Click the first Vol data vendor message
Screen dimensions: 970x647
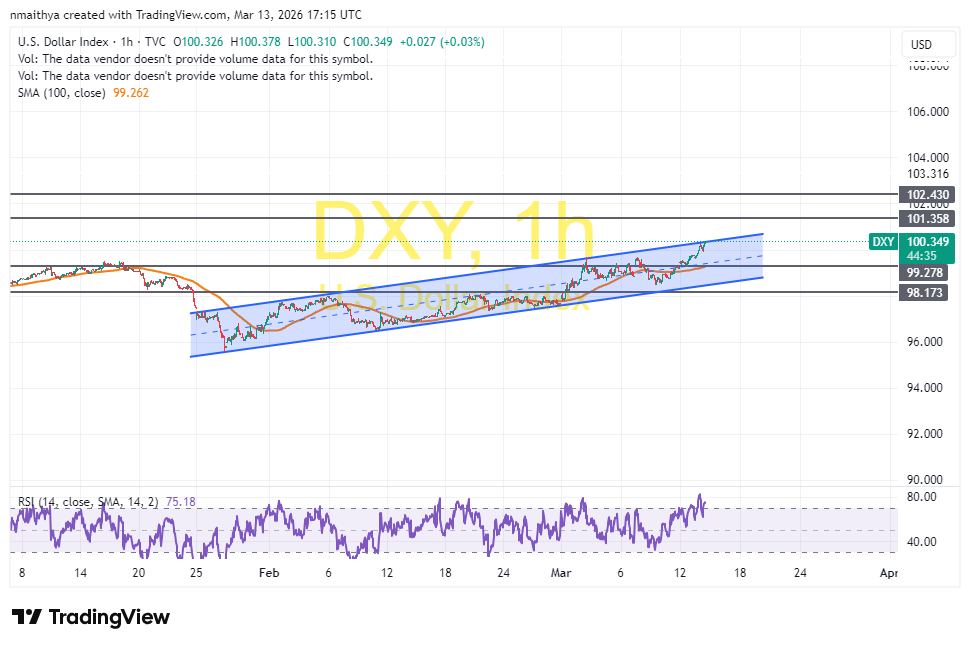point(195,59)
